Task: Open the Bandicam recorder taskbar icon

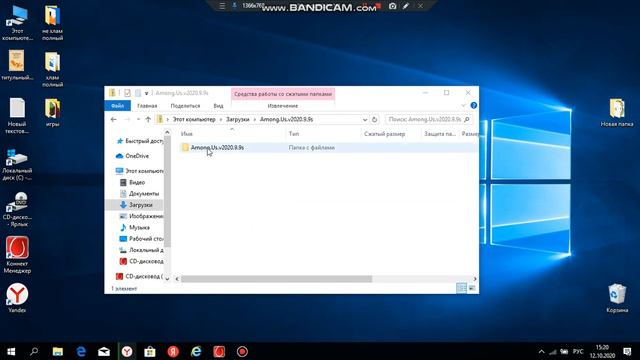Action: coord(242,351)
